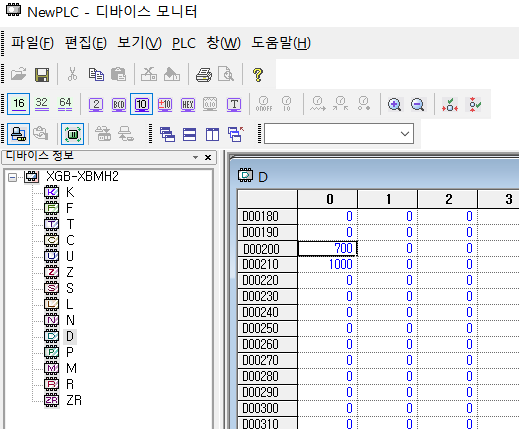Select the T device in tree

(x=70, y=224)
